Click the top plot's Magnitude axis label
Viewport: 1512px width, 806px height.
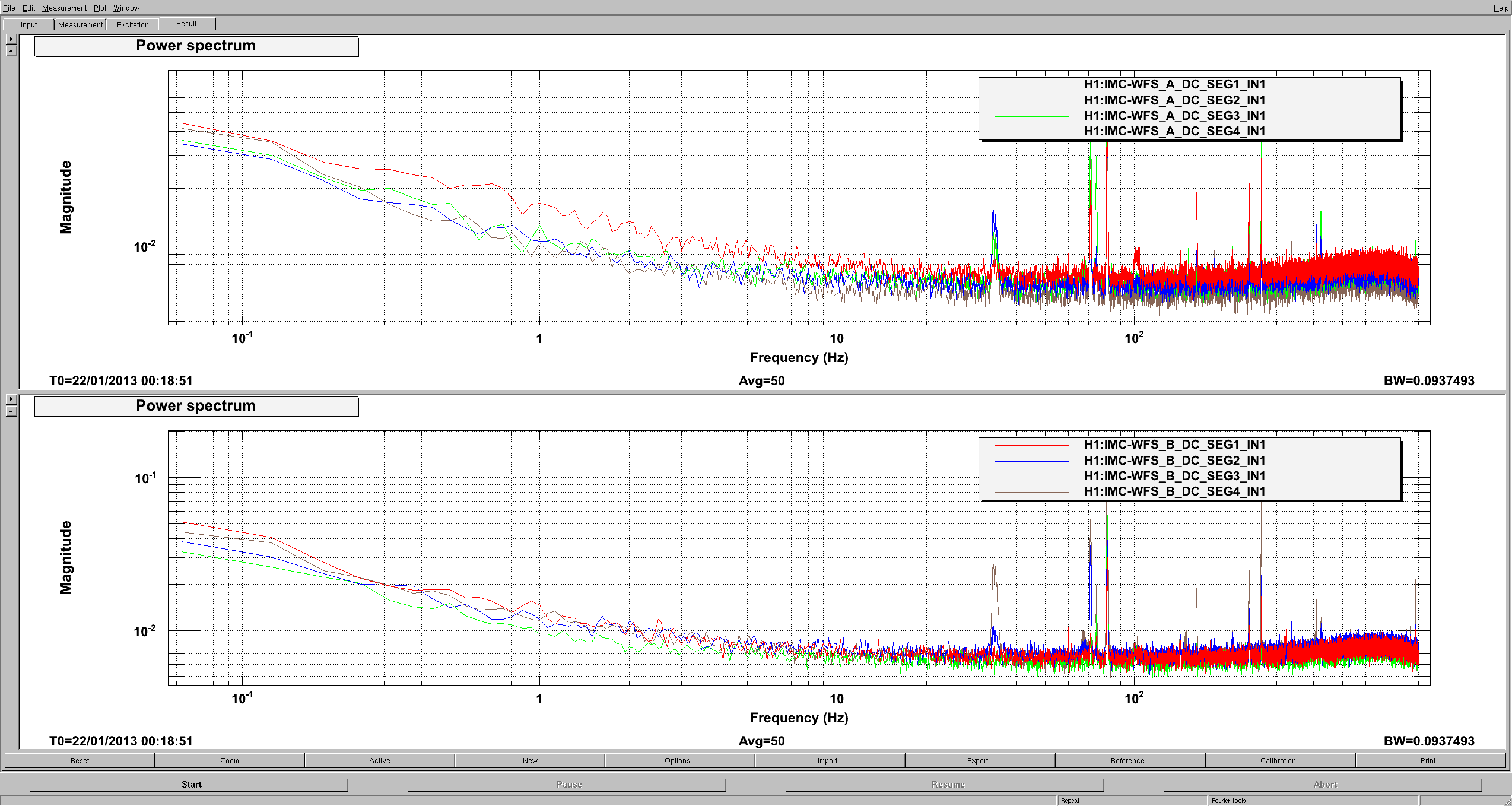(65, 197)
